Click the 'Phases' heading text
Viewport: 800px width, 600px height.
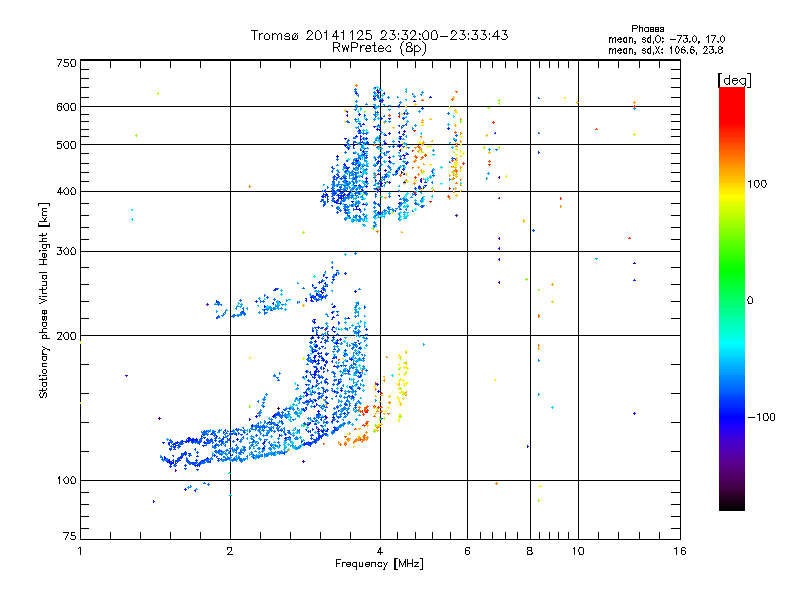(x=647, y=29)
